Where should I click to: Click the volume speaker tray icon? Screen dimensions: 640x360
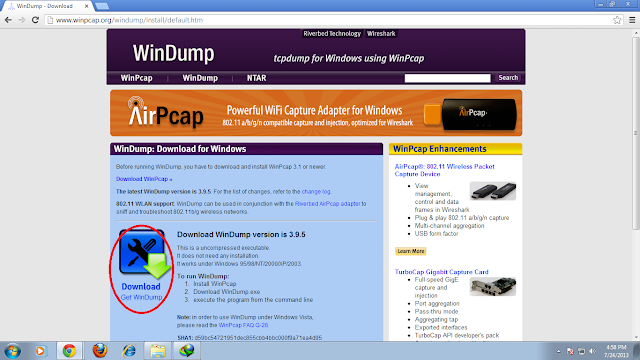(593, 351)
